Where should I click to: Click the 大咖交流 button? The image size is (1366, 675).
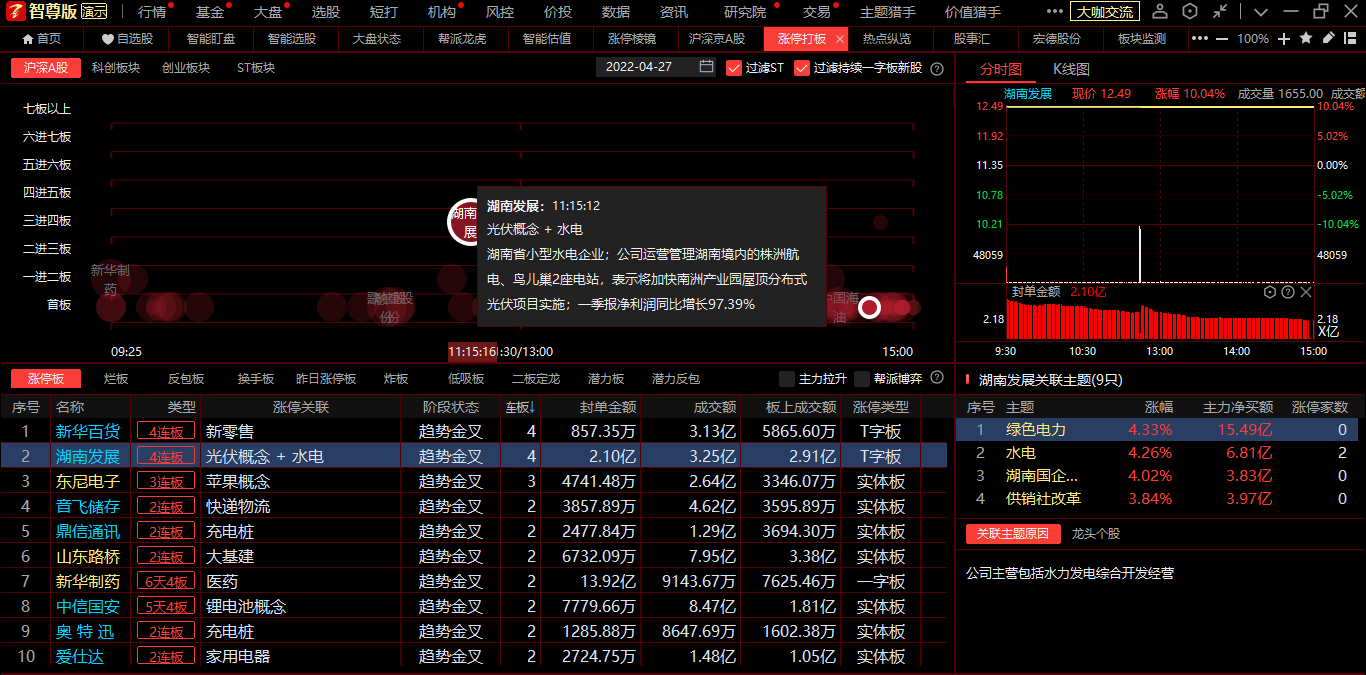(1105, 12)
